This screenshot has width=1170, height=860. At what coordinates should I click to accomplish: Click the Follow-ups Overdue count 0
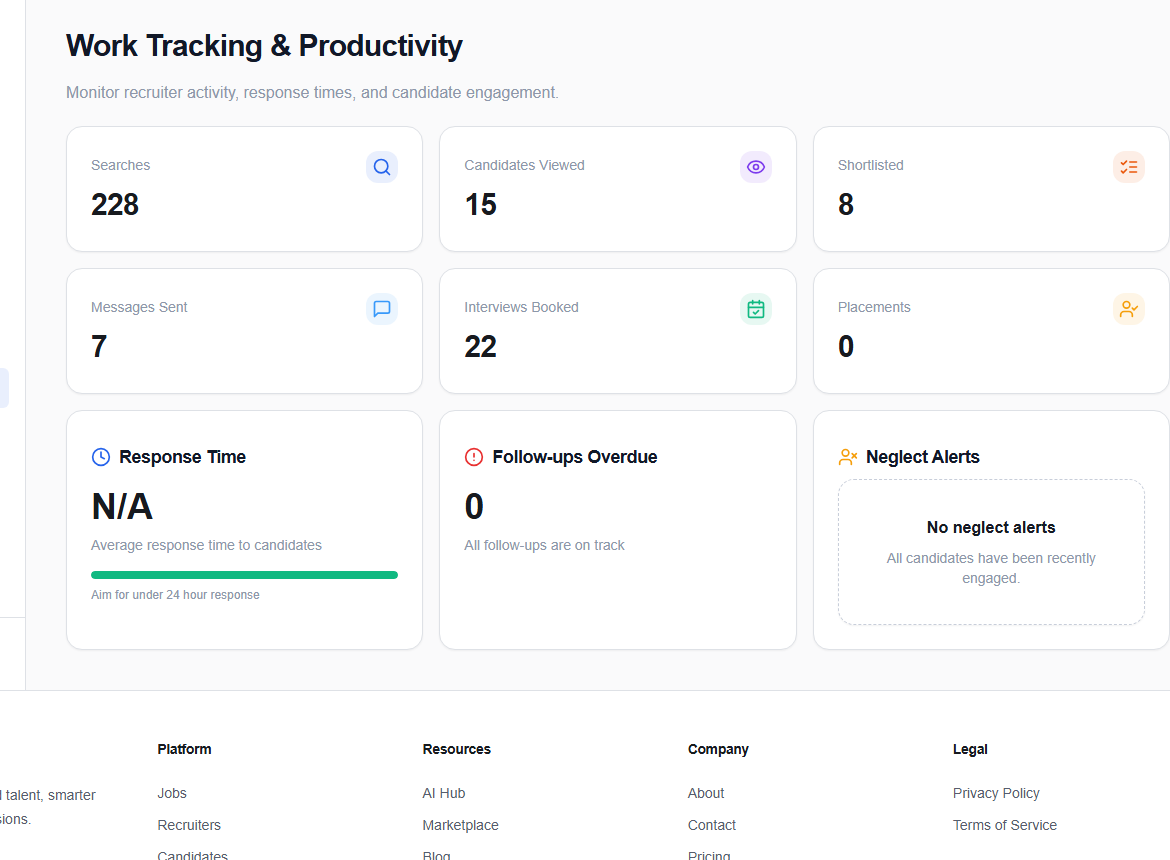tap(474, 507)
